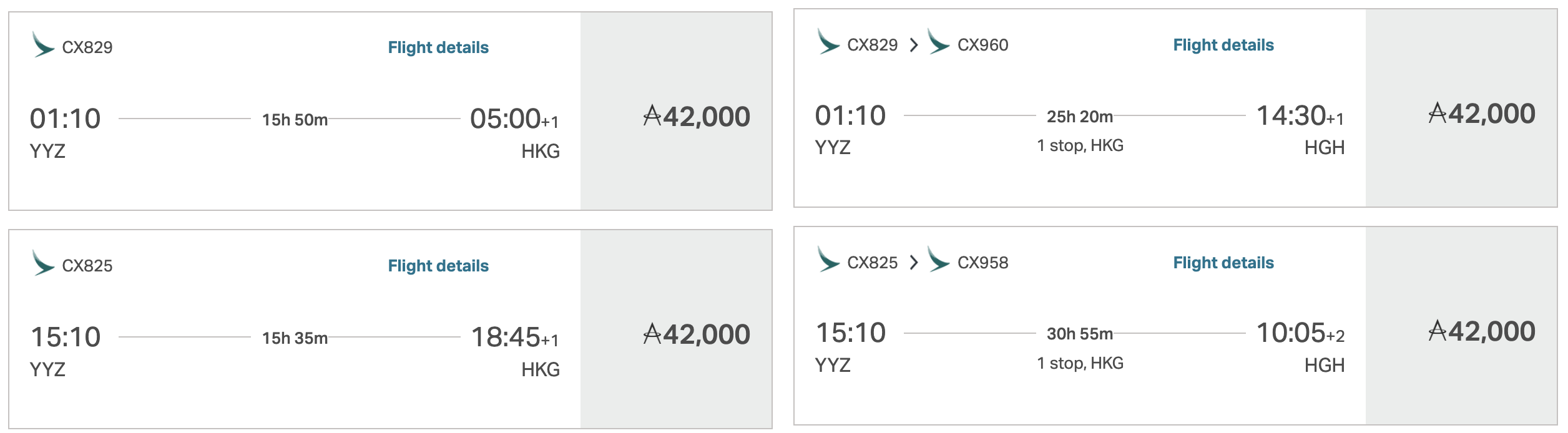Select the 42,000 fare for the 15h 35m flight
Screen dimensions: 1568x433
697,335
